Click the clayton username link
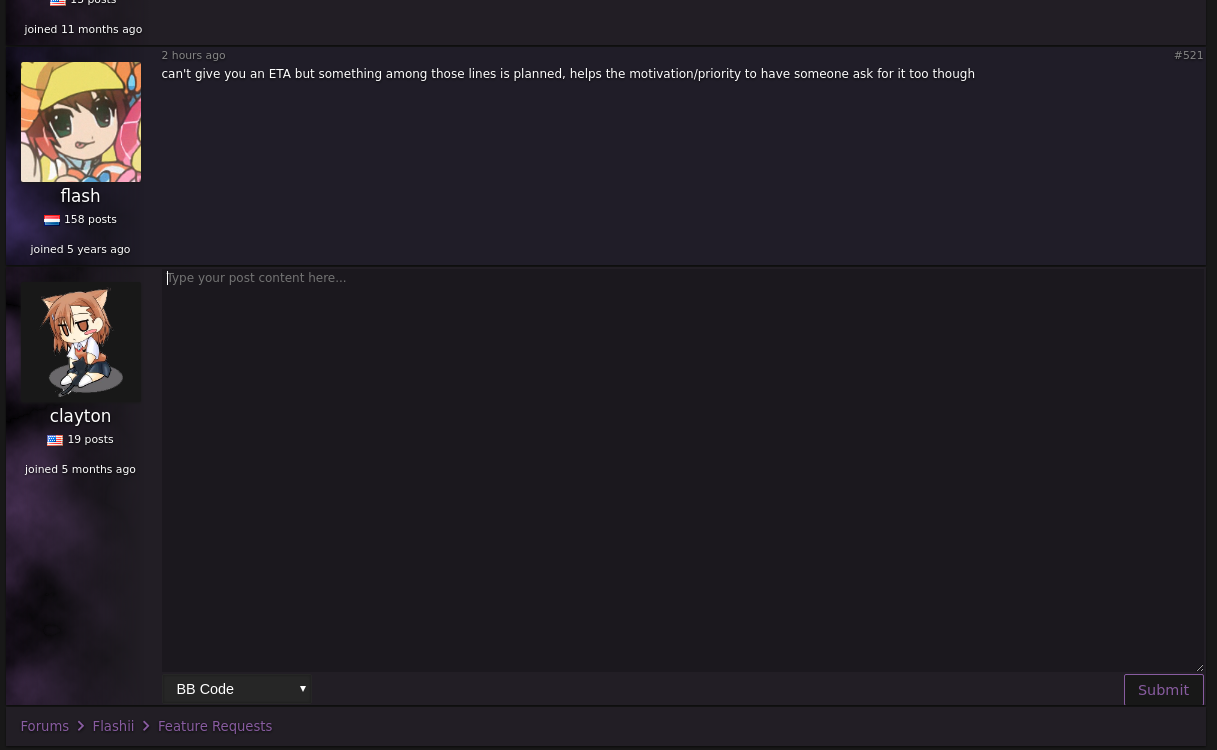The height and width of the screenshot is (750, 1217). (80, 416)
